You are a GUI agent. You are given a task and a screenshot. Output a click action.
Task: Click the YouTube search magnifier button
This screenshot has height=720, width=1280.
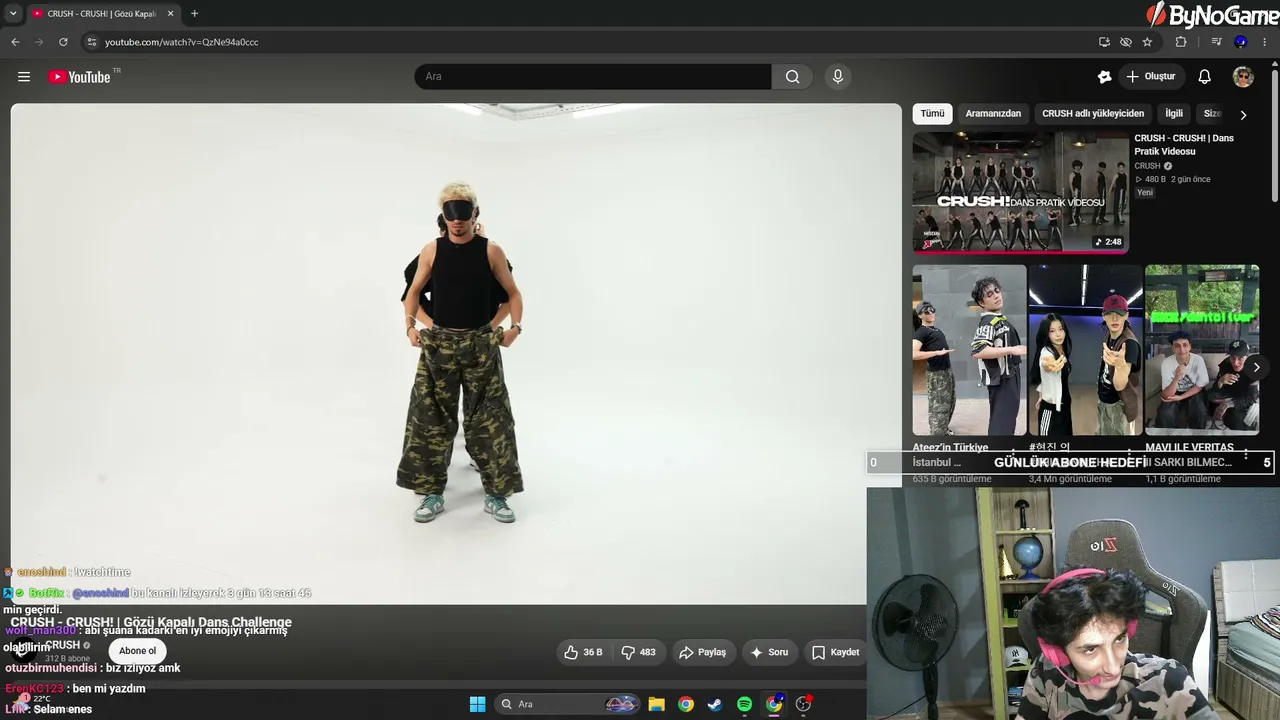[792, 77]
